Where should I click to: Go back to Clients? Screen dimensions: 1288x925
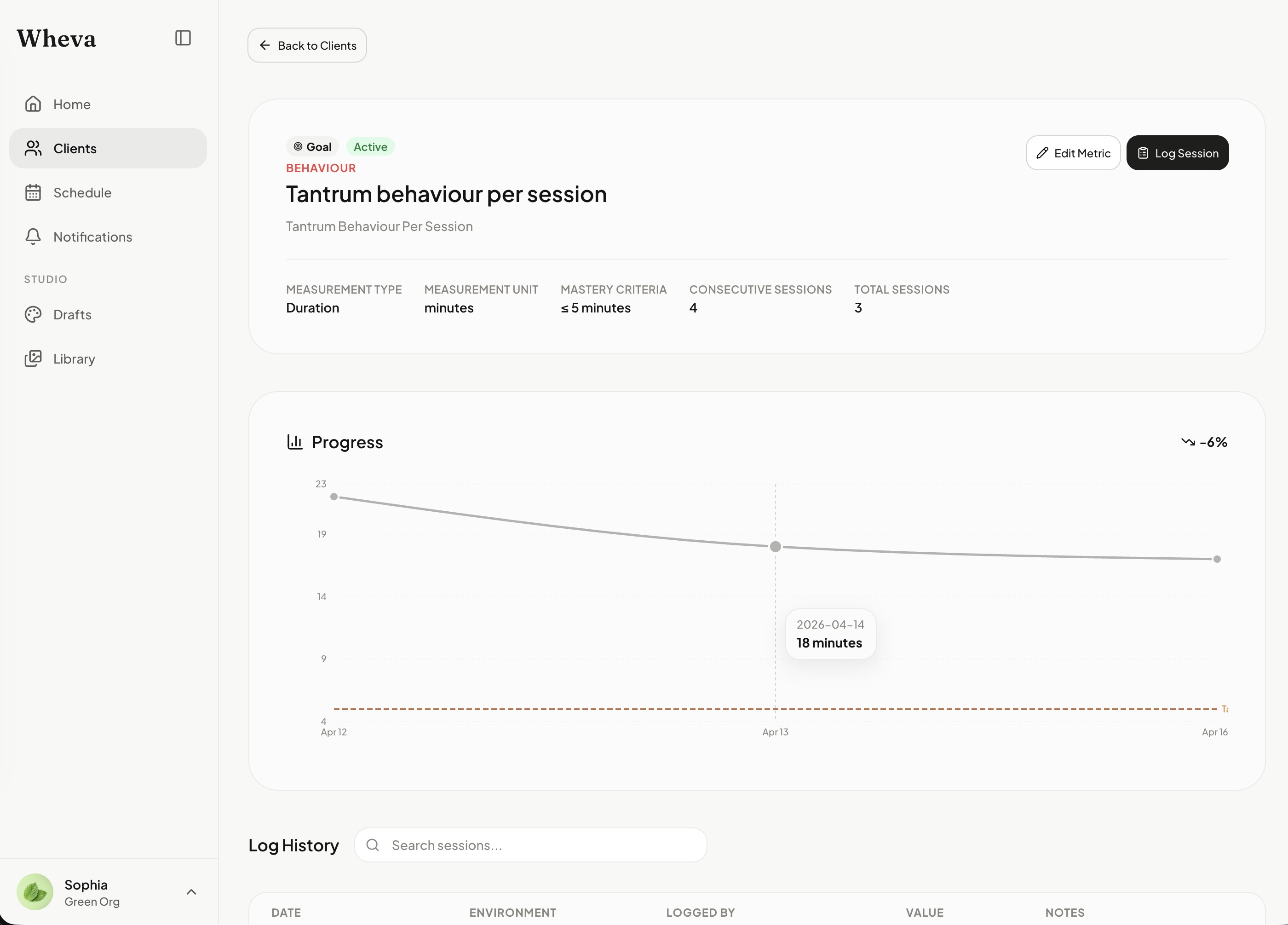pos(307,46)
